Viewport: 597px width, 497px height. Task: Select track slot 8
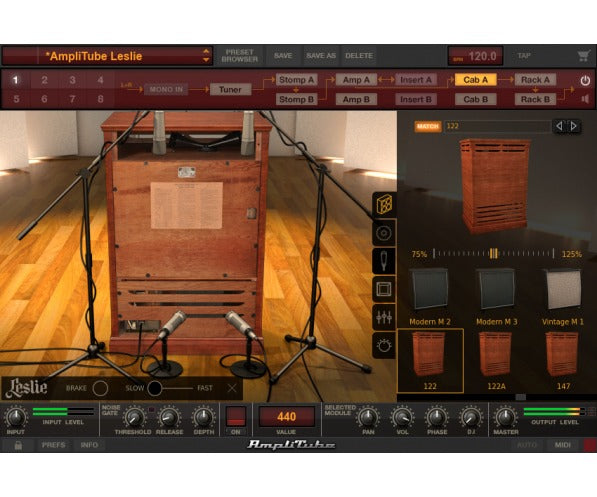tap(100, 99)
